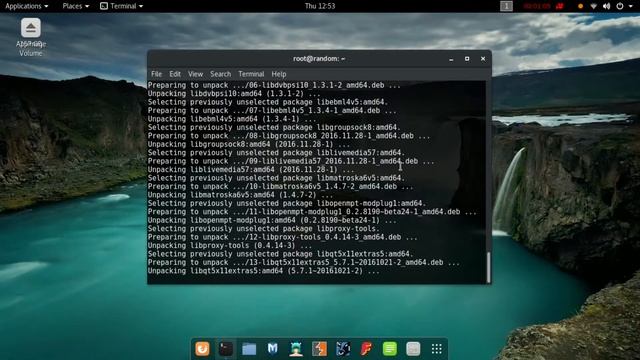The height and width of the screenshot is (360, 640).
Task: Open the clock showing Thu 12:53
Action: click(320, 6)
